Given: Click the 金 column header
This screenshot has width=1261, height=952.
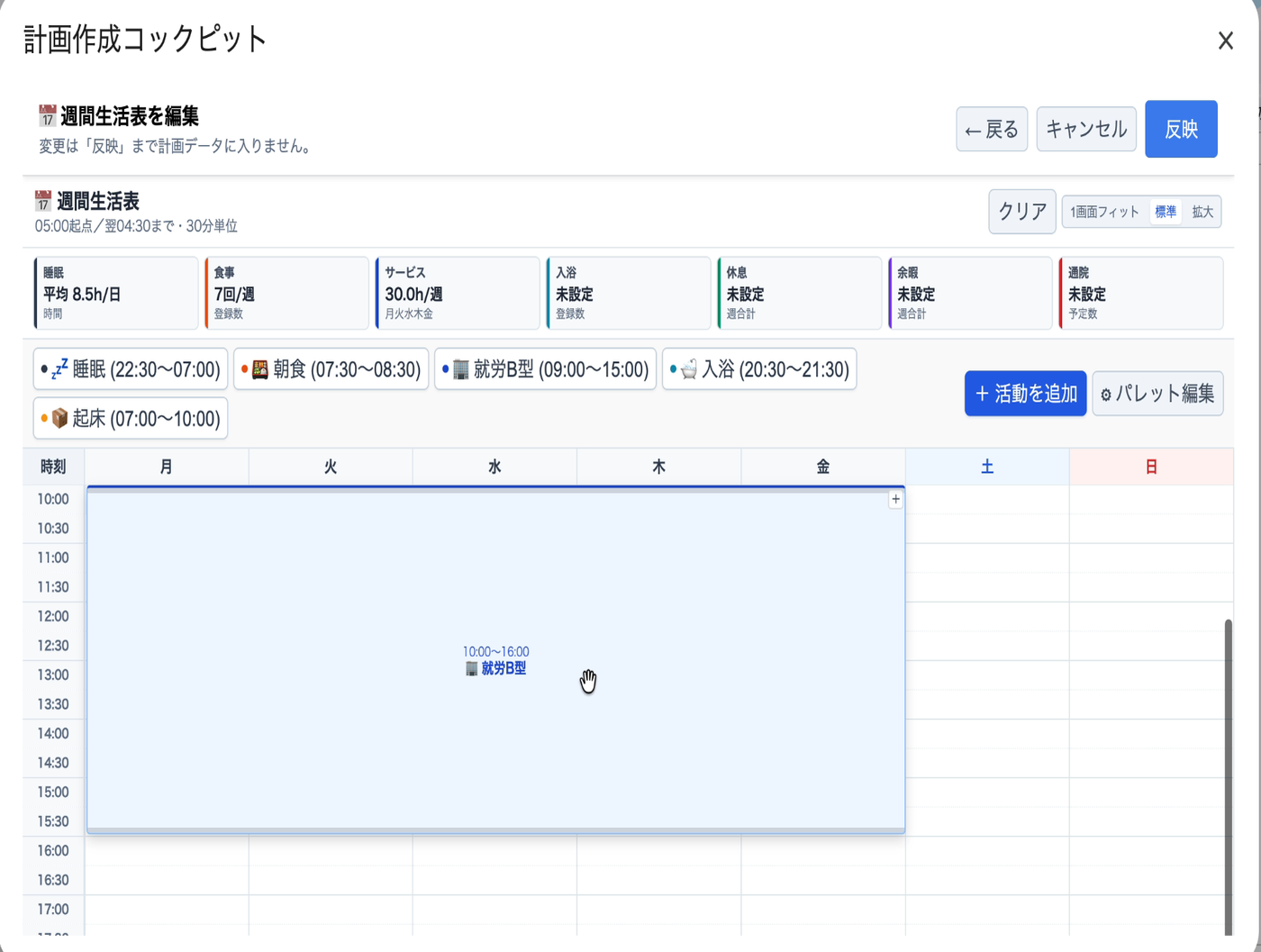Looking at the screenshot, I should point(823,467).
